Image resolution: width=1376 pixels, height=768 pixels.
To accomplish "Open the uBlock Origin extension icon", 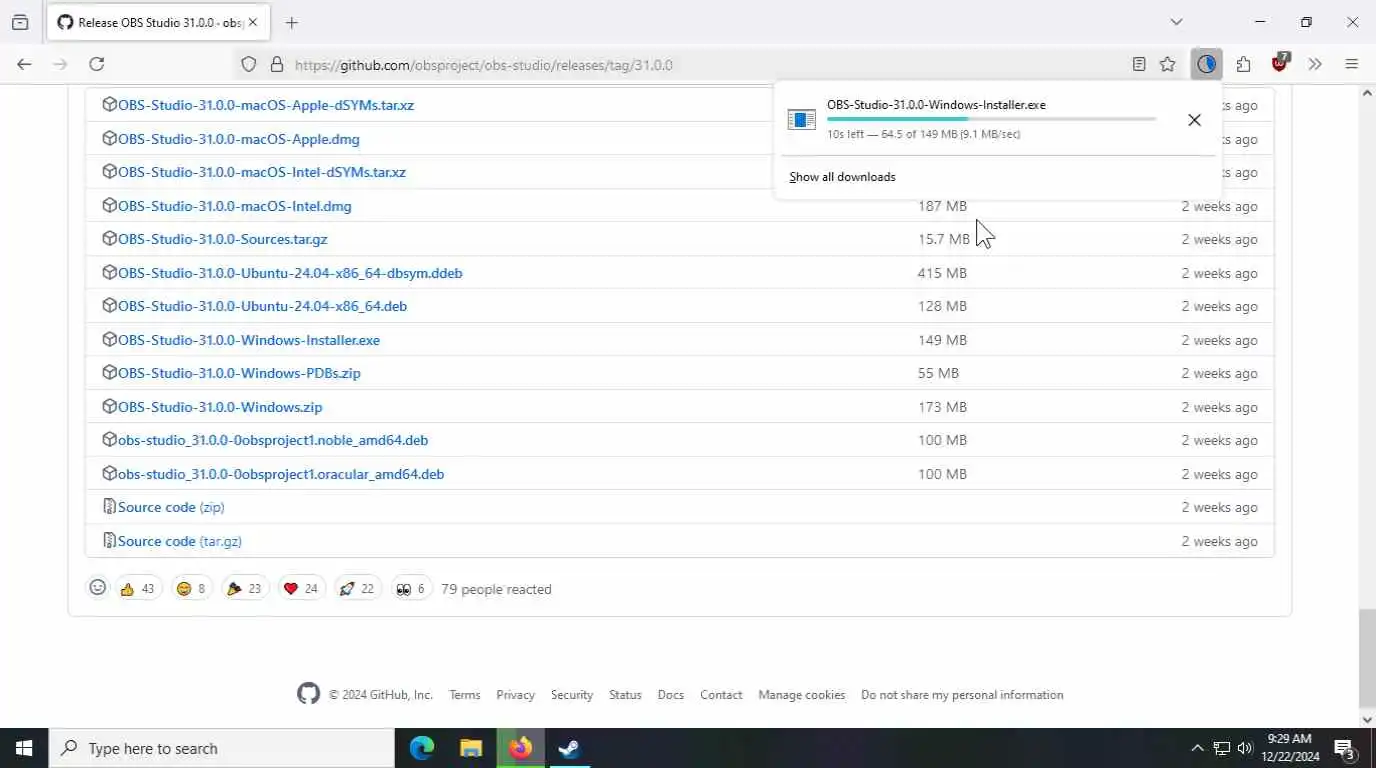I will 1280,63.
